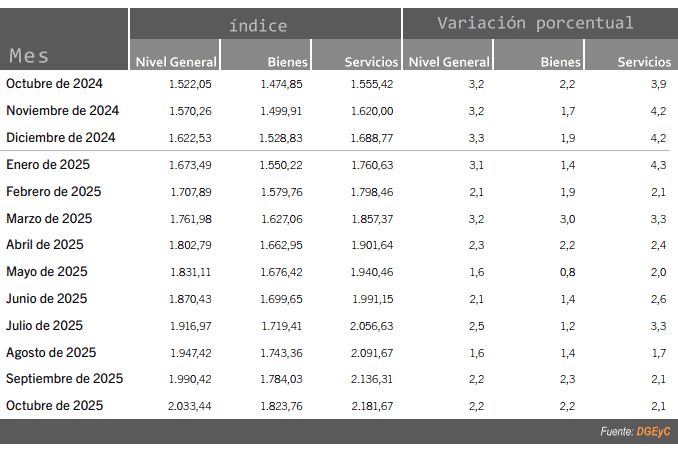Click the Marzo de 2025 row label

pyautogui.click(x=49, y=218)
